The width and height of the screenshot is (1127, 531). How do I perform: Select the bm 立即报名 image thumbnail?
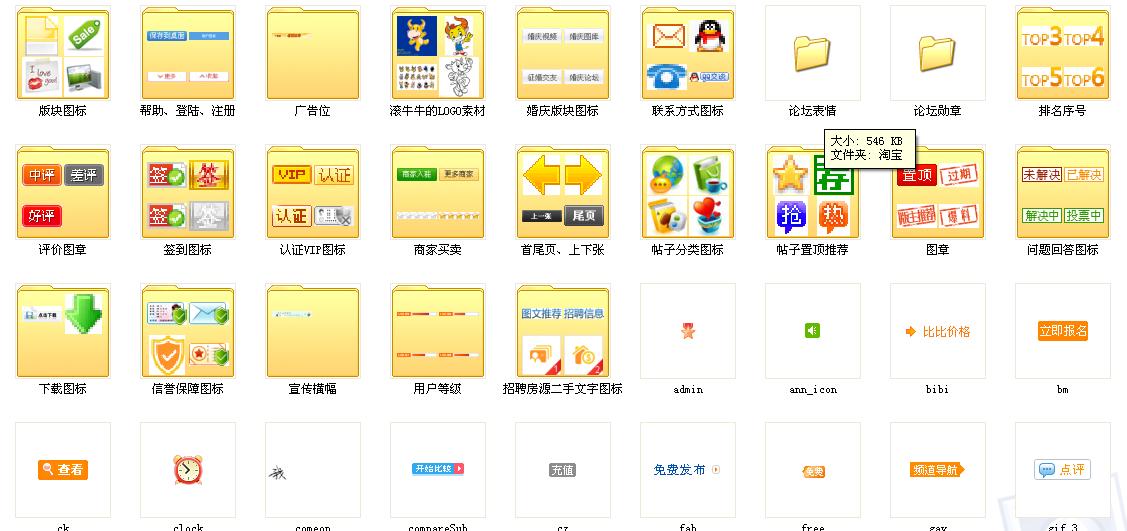(1063, 331)
